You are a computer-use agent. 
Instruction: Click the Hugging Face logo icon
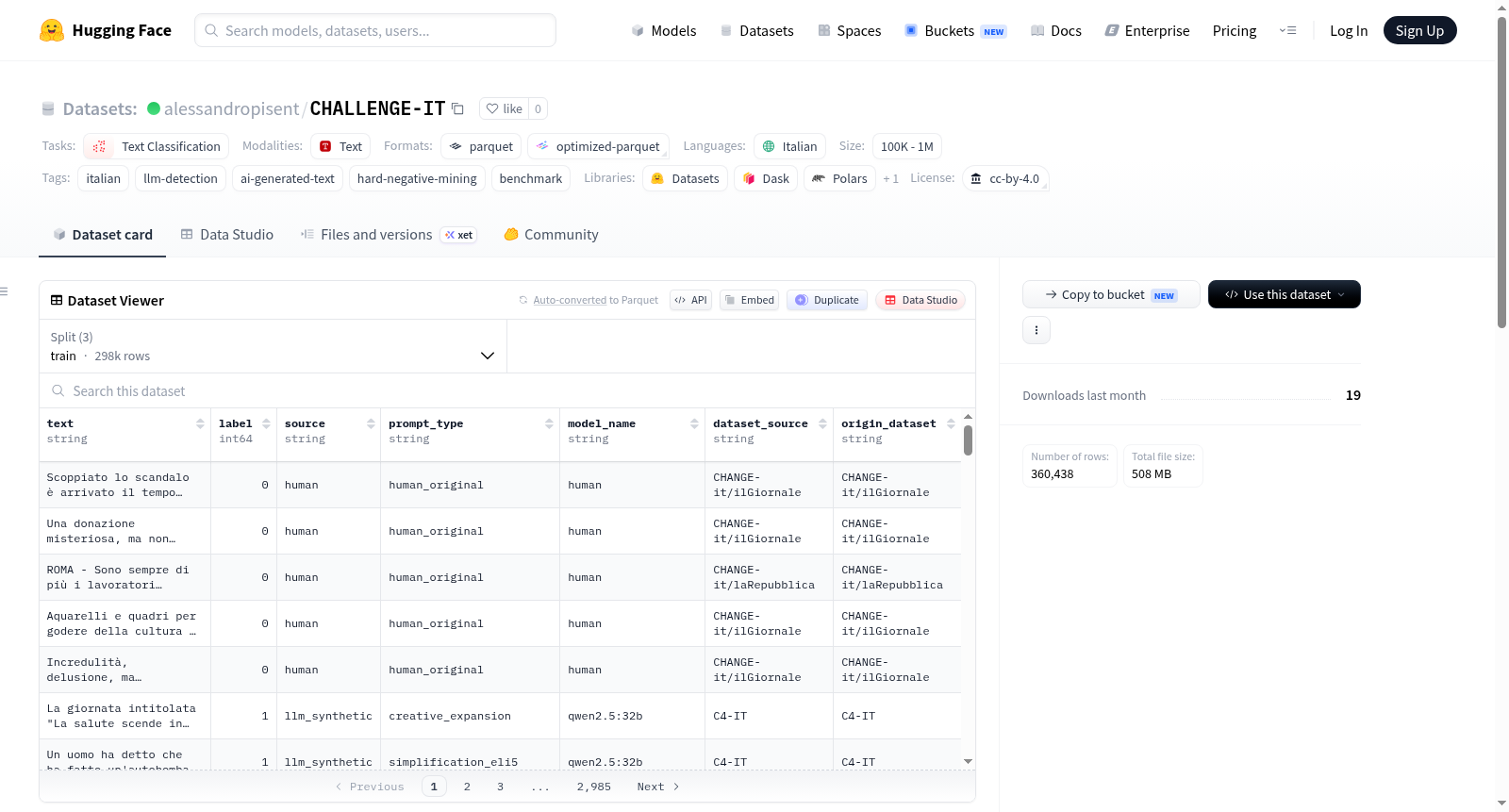tap(52, 30)
